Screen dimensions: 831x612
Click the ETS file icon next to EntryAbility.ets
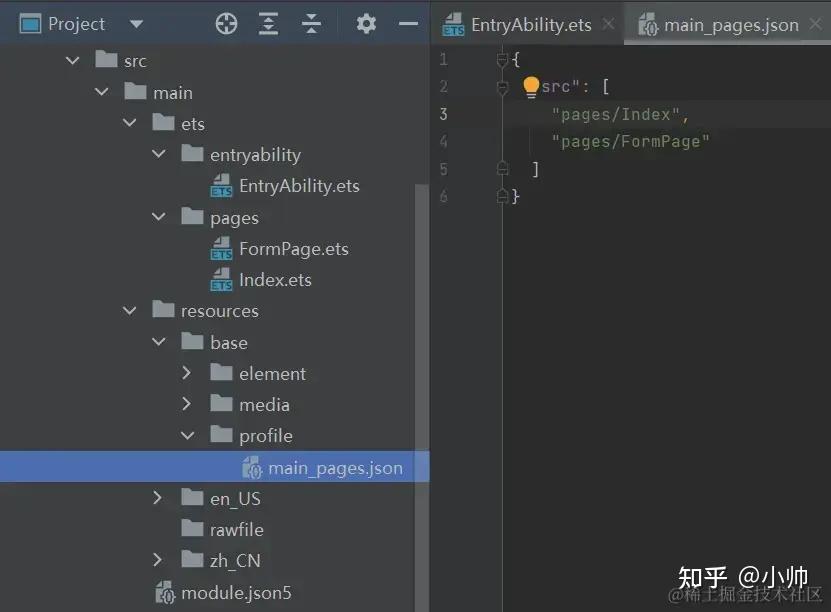click(x=220, y=186)
